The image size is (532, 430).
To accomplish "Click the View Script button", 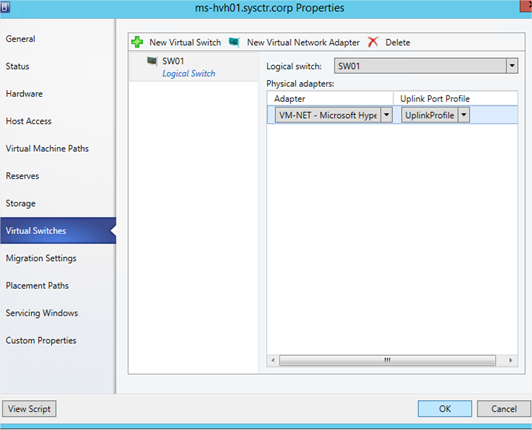I will (29, 409).
